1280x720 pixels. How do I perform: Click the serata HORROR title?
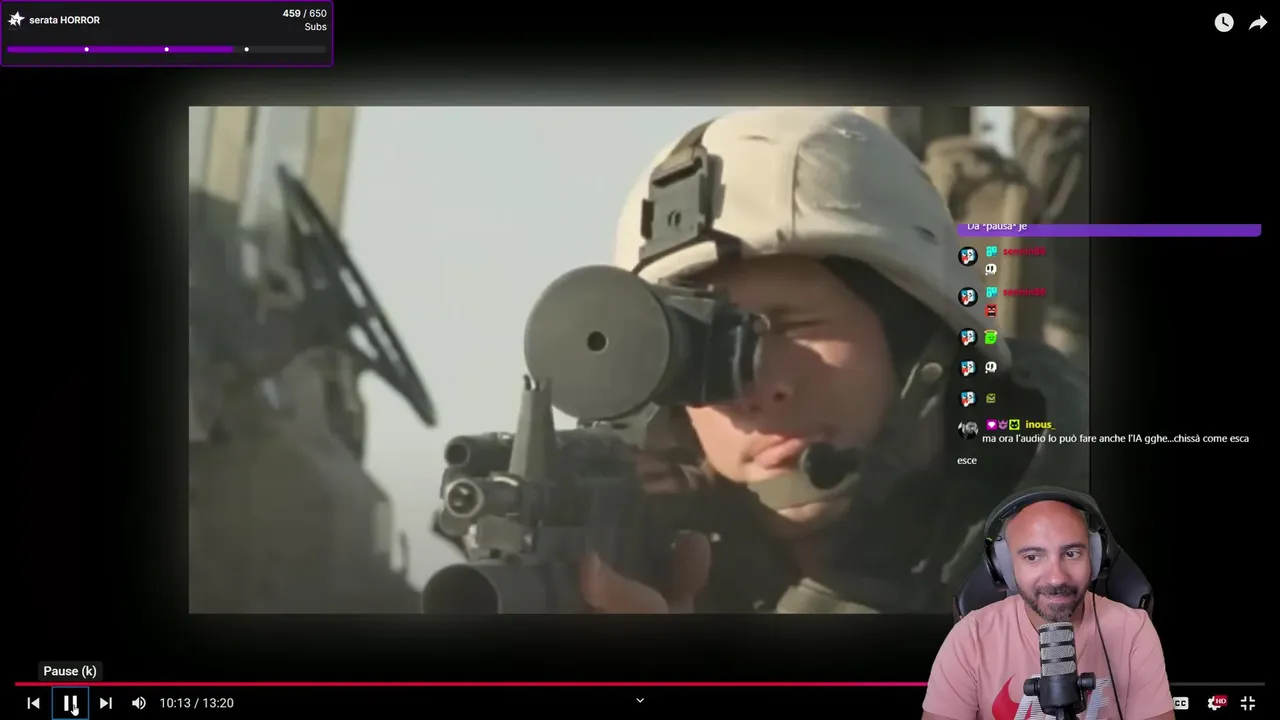pos(64,20)
